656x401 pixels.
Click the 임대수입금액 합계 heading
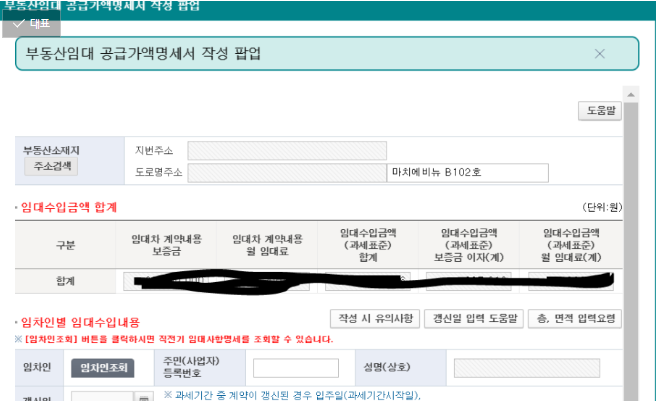point(69,208)
